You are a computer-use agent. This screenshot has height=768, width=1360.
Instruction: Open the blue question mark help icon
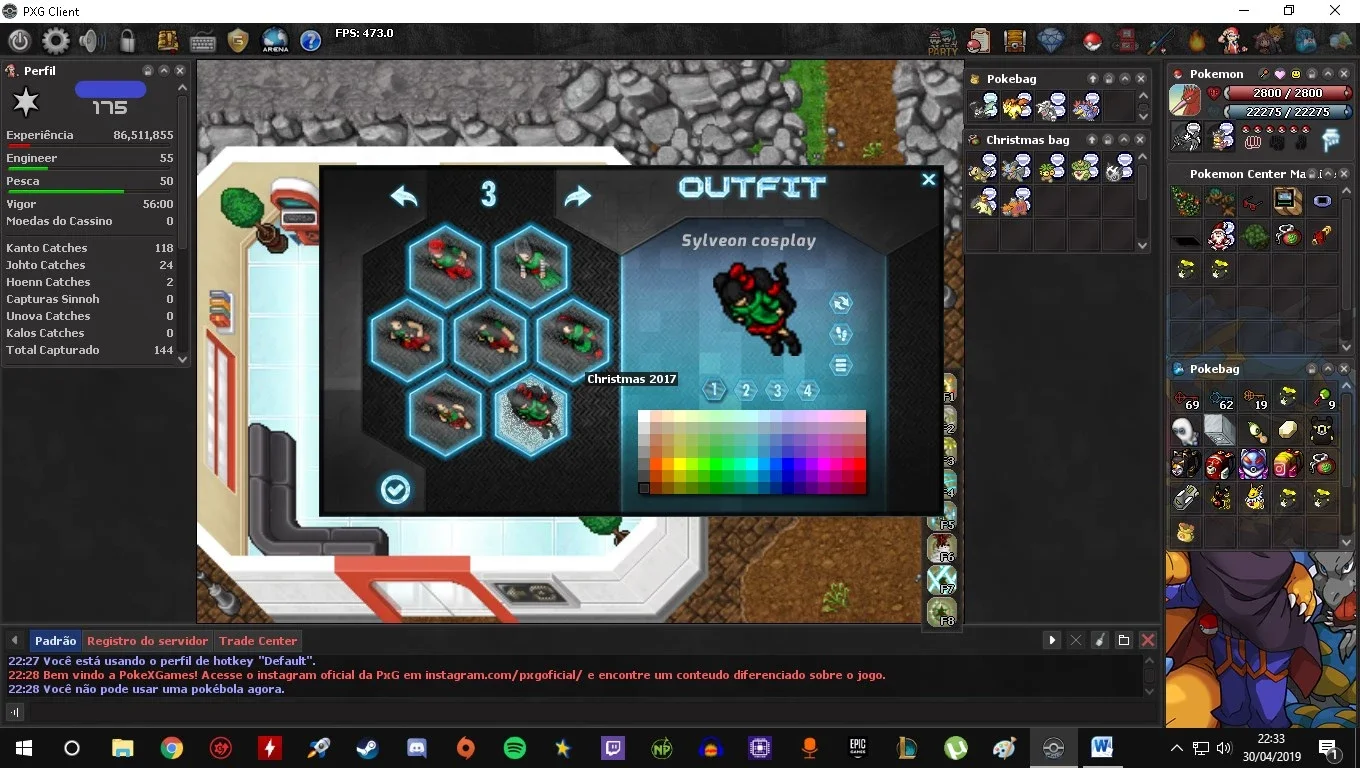click(x=311, y=41)
